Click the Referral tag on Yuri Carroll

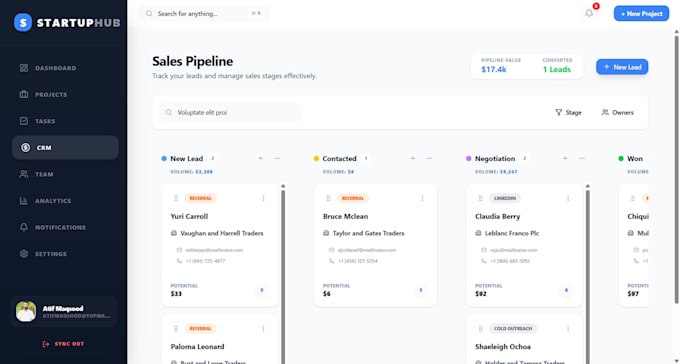(x=200, y=198)
